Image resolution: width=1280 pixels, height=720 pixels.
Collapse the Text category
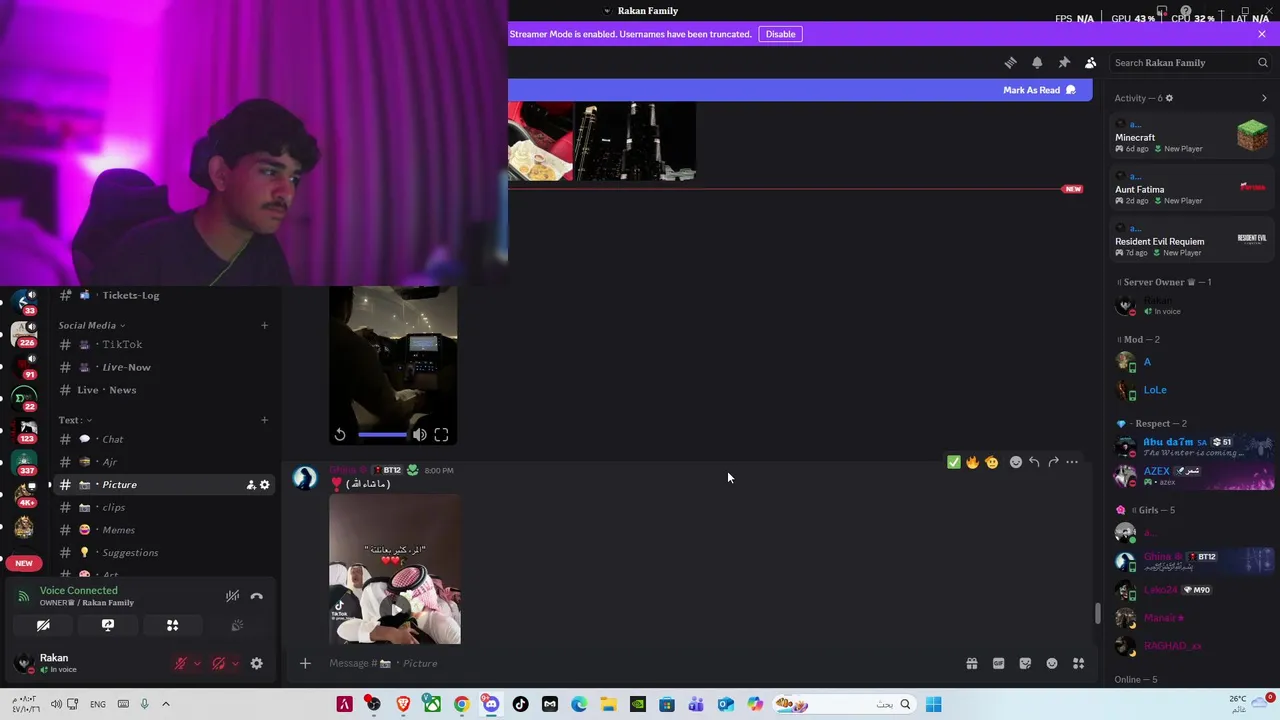[x=74, y=420]
